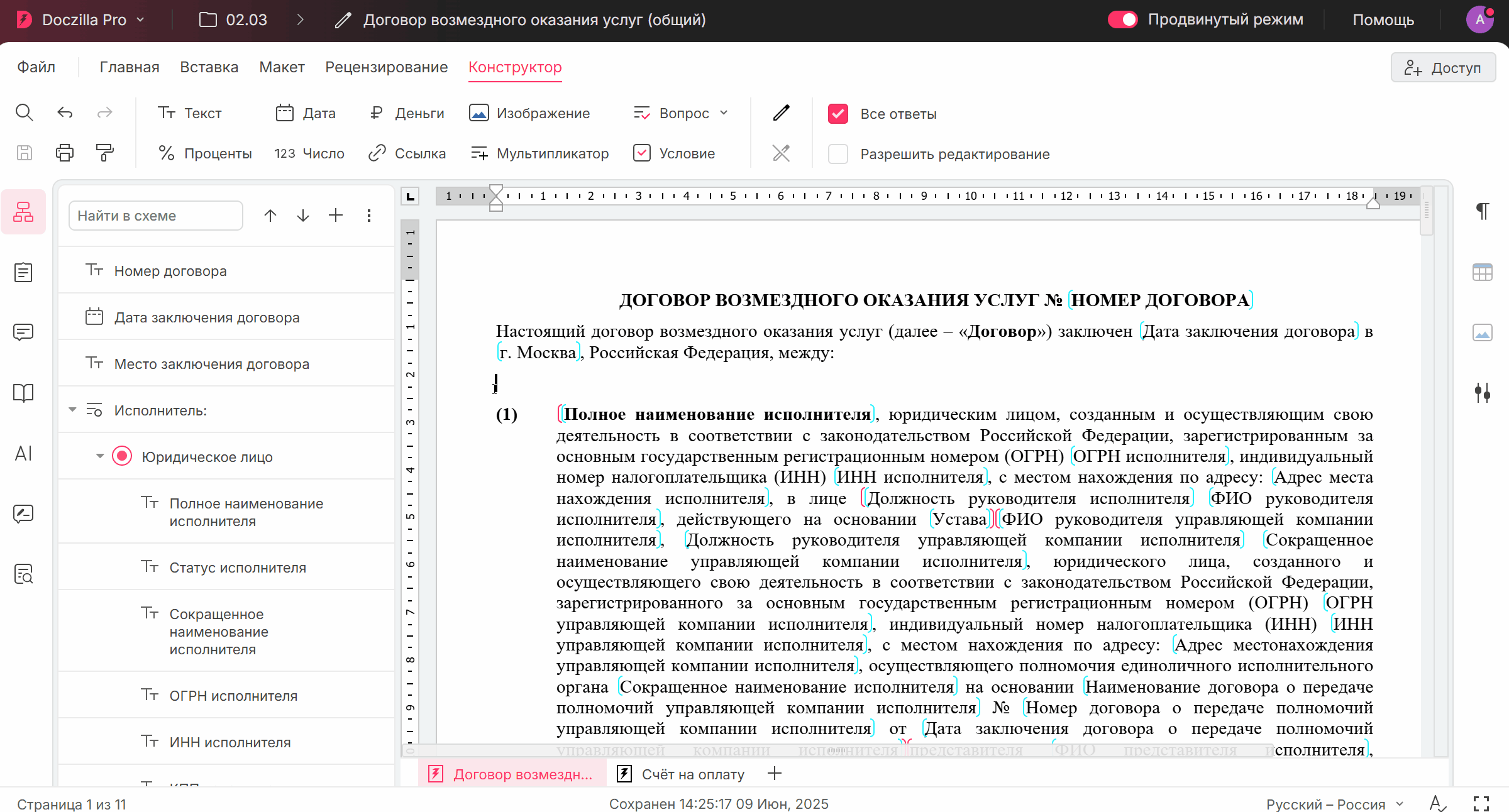Viewport: 1509px width, 812px height.
Task: Toggle Продвинутый режим switch
Action: [x=1122, y=19]
